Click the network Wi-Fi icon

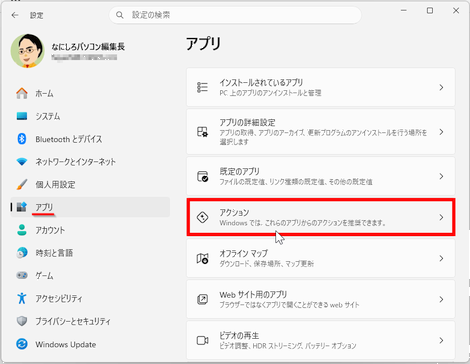point(22,162)
